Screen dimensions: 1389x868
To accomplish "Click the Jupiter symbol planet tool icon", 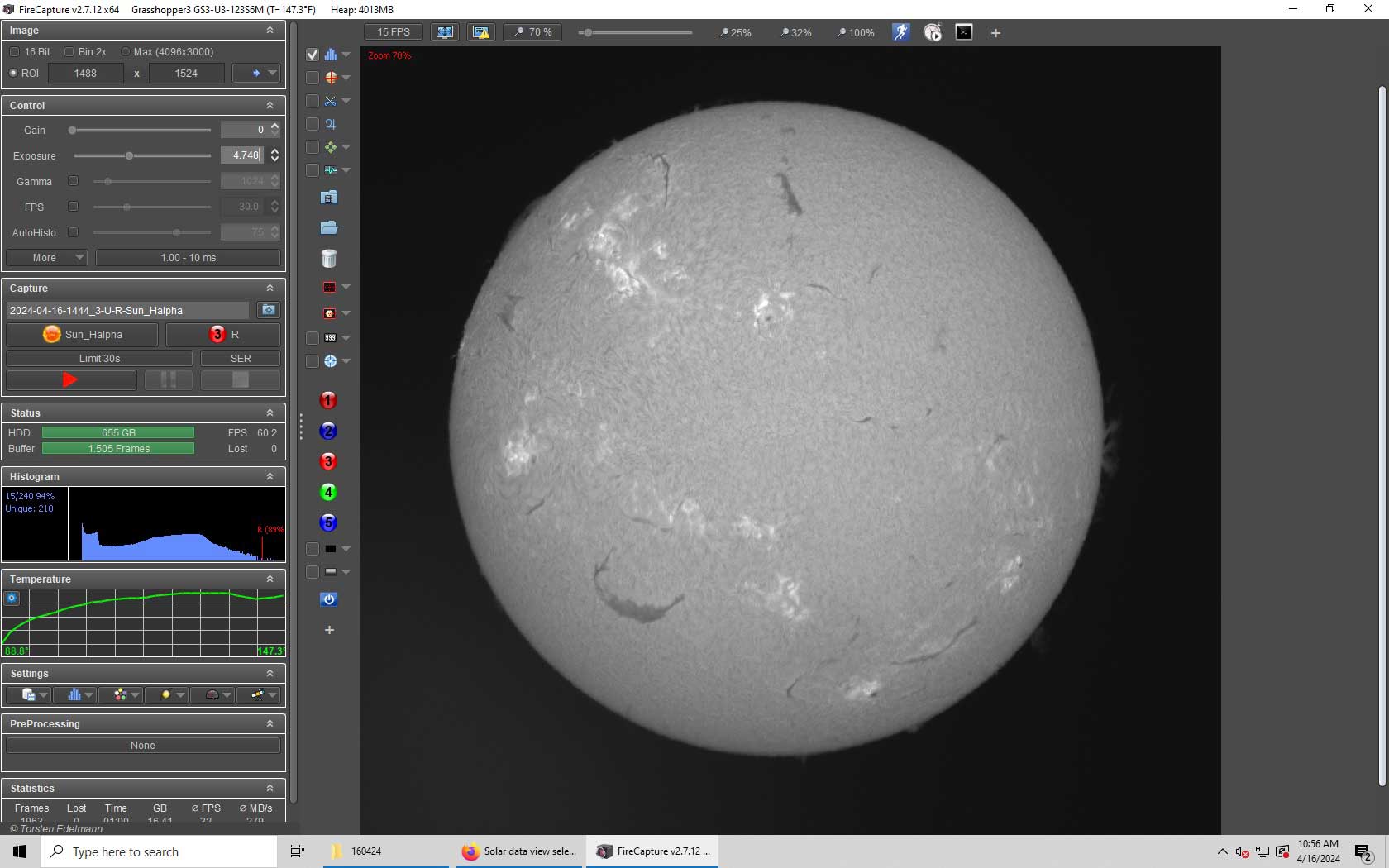I will (330, 124).
